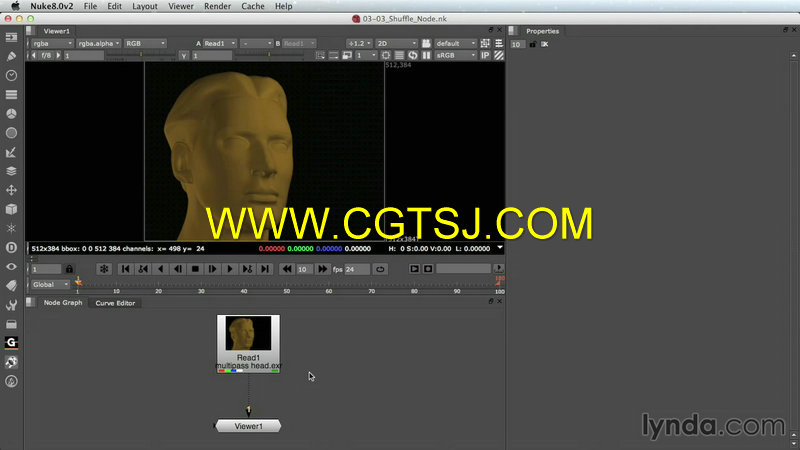Screen dimensions: 800x450
Task: Toggle the playback loop mode button
Action: pyautogui.click(x=380, y=269)
